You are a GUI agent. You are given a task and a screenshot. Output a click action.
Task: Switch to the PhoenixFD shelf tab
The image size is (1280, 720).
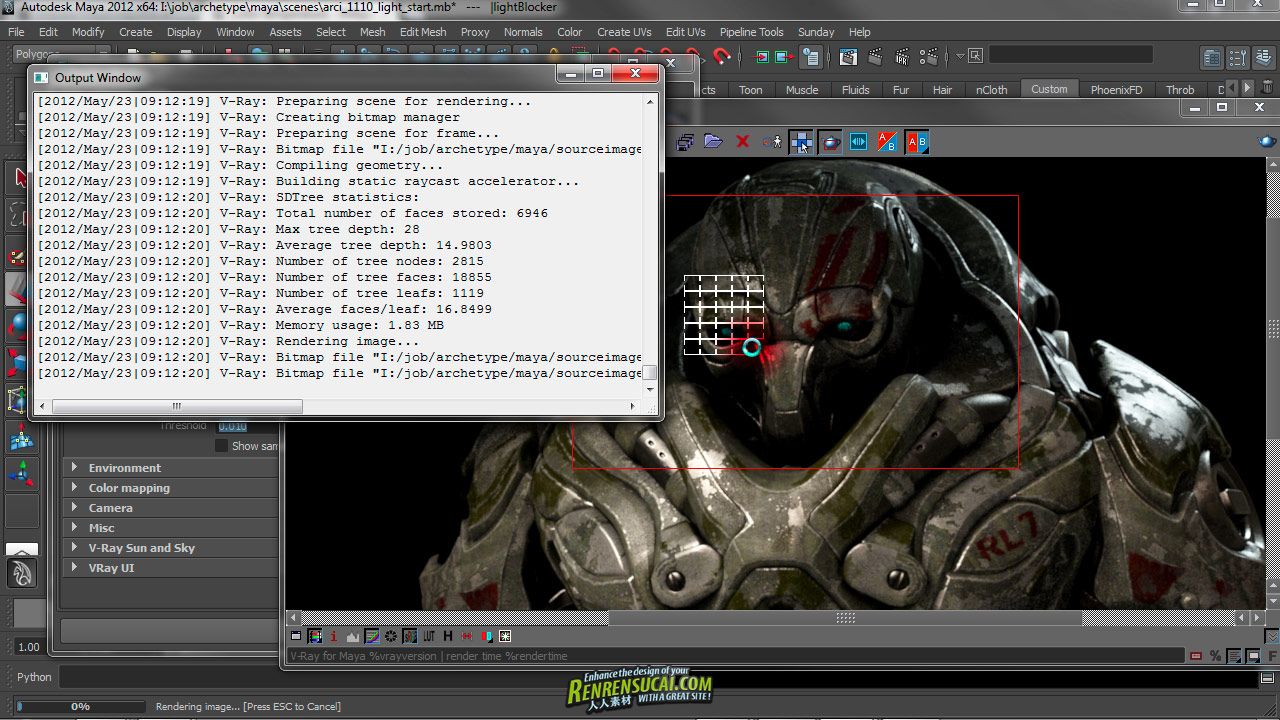coord(1116,89)
